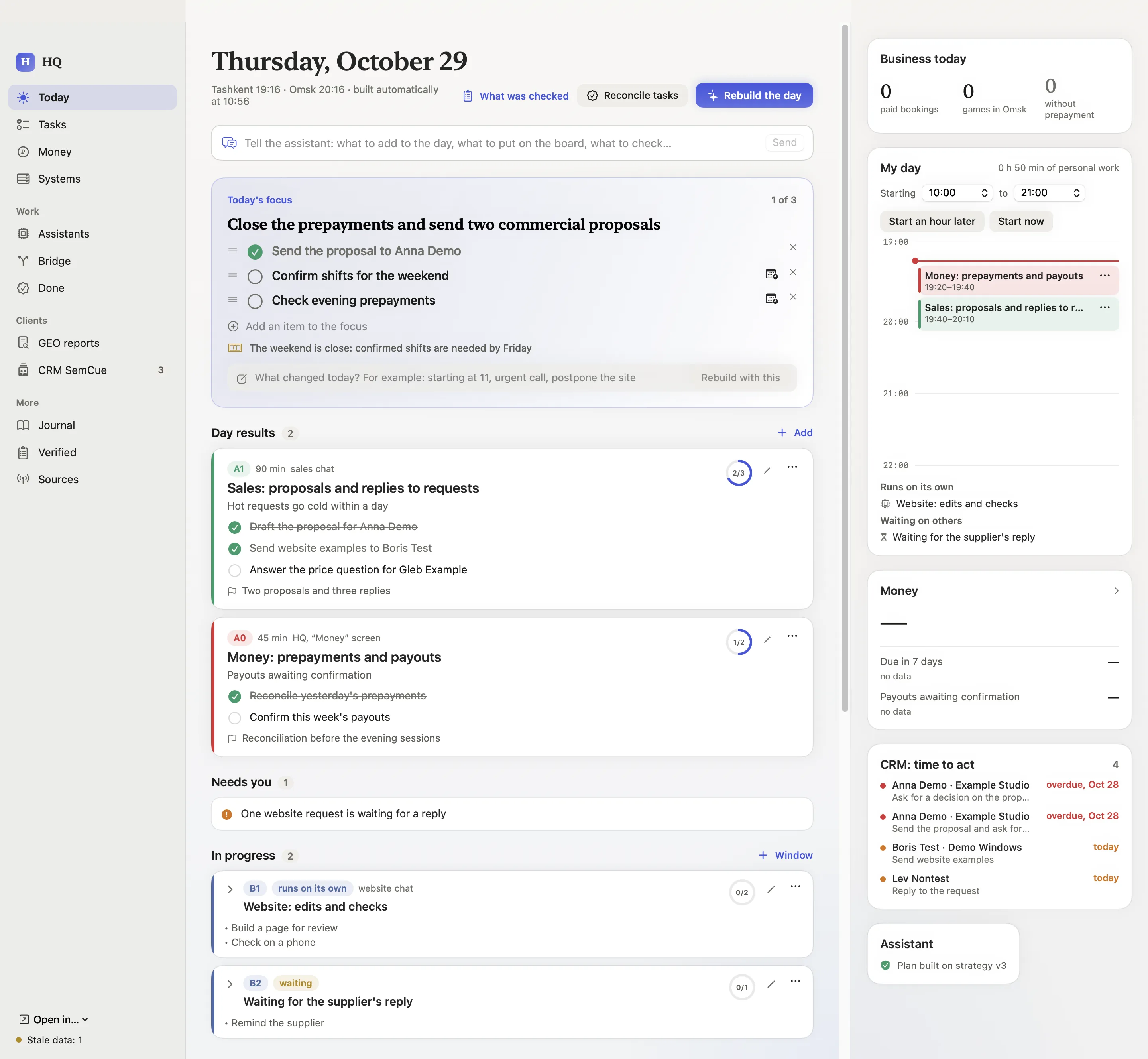Open the HQ logo icon
The width and height of the screenshot is (1148, 1059).
[x=25, y=62]
